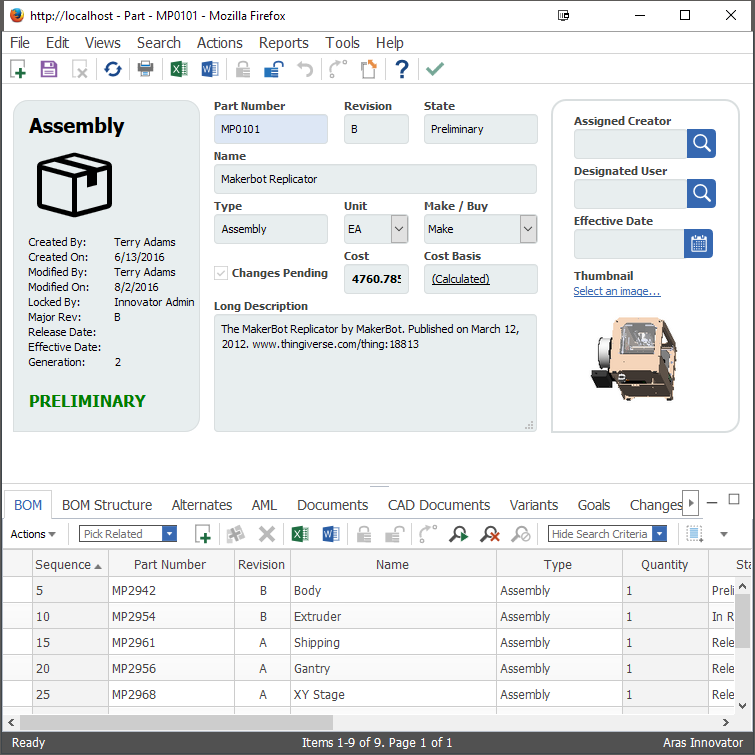Image resolution: width=755 pixels, height=755 pixels.
Task: Select the MP2942 Body row
Action: [x=368, y=590]
